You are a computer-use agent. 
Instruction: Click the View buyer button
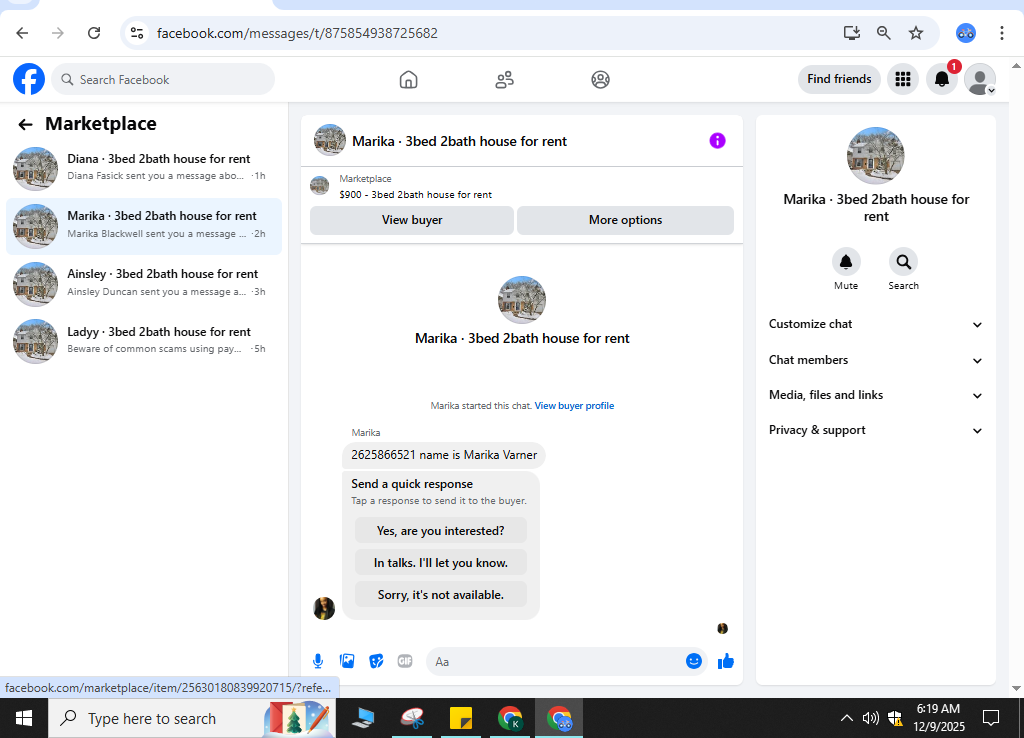411,220
